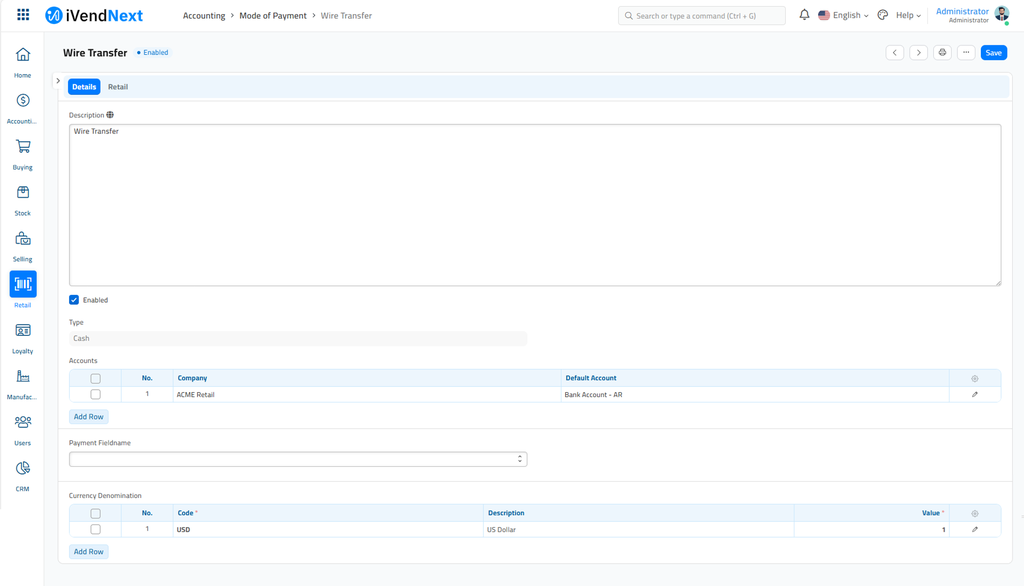Screen dimensions: 1024x586
Task: Go to next record arrow
Action: [x=918, y=53]
